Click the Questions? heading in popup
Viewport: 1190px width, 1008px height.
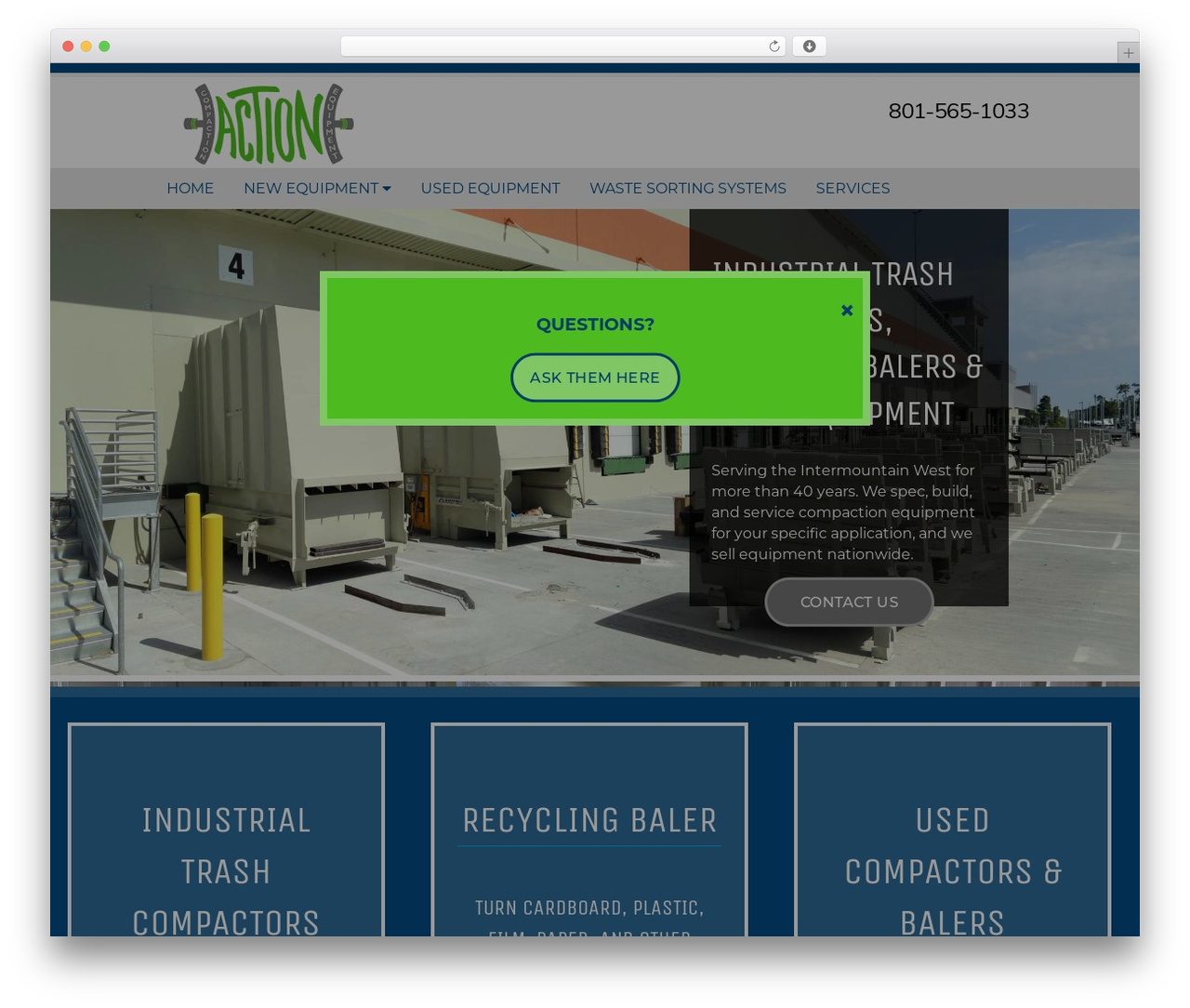(x=595, y=325)
